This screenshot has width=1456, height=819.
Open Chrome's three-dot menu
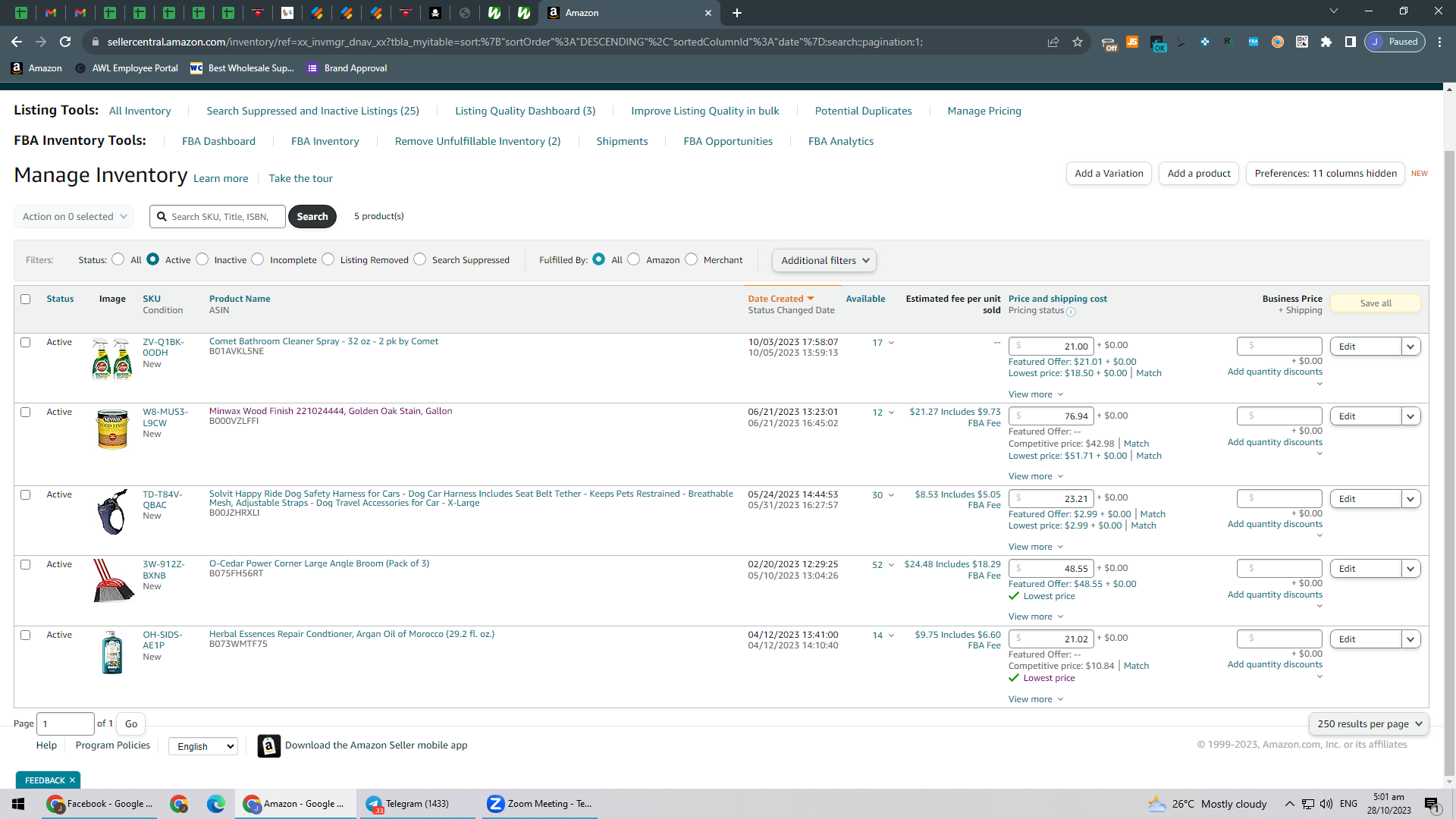1440,42
